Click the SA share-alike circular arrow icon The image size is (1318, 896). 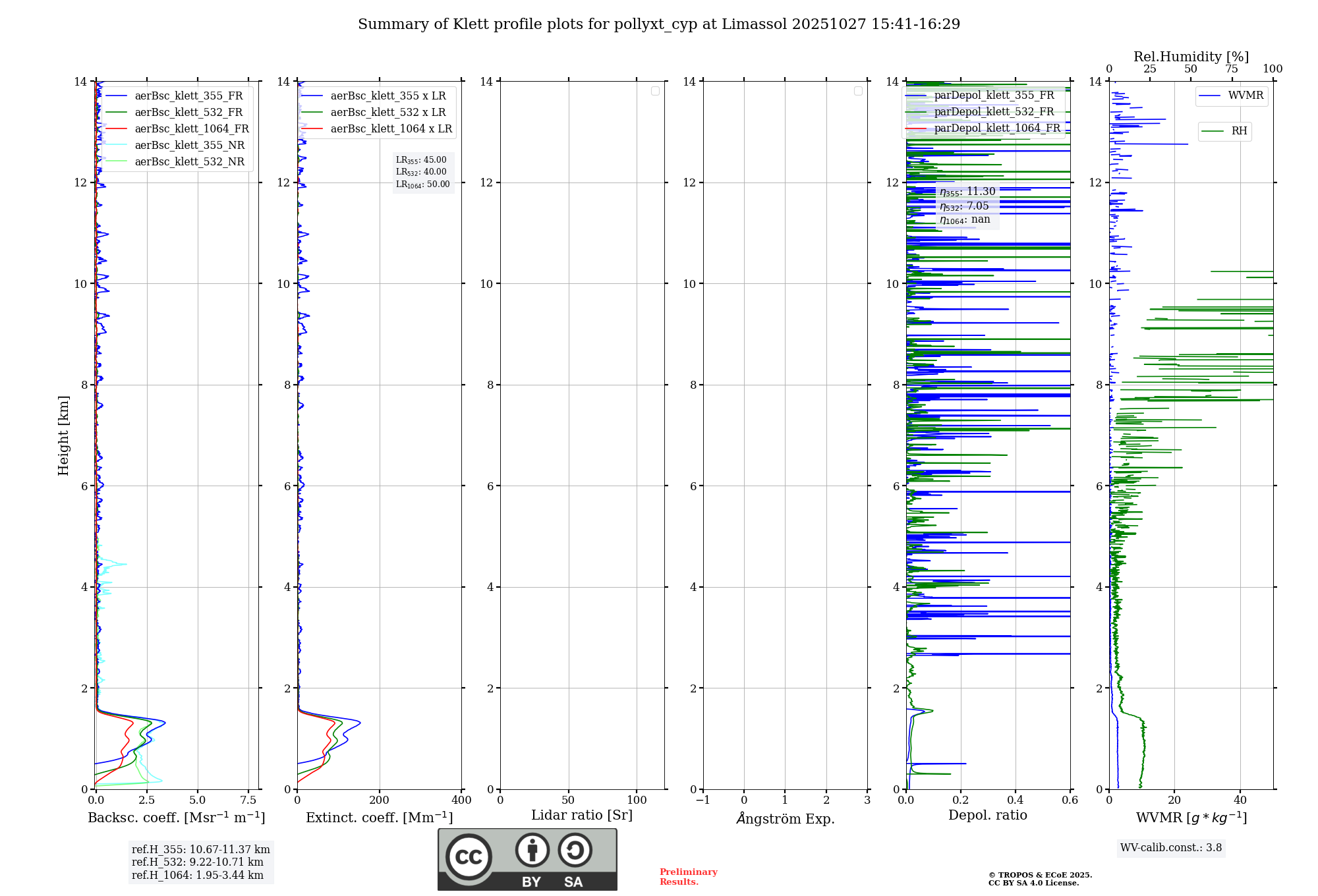pyautogui.click(x=575, y=850)
